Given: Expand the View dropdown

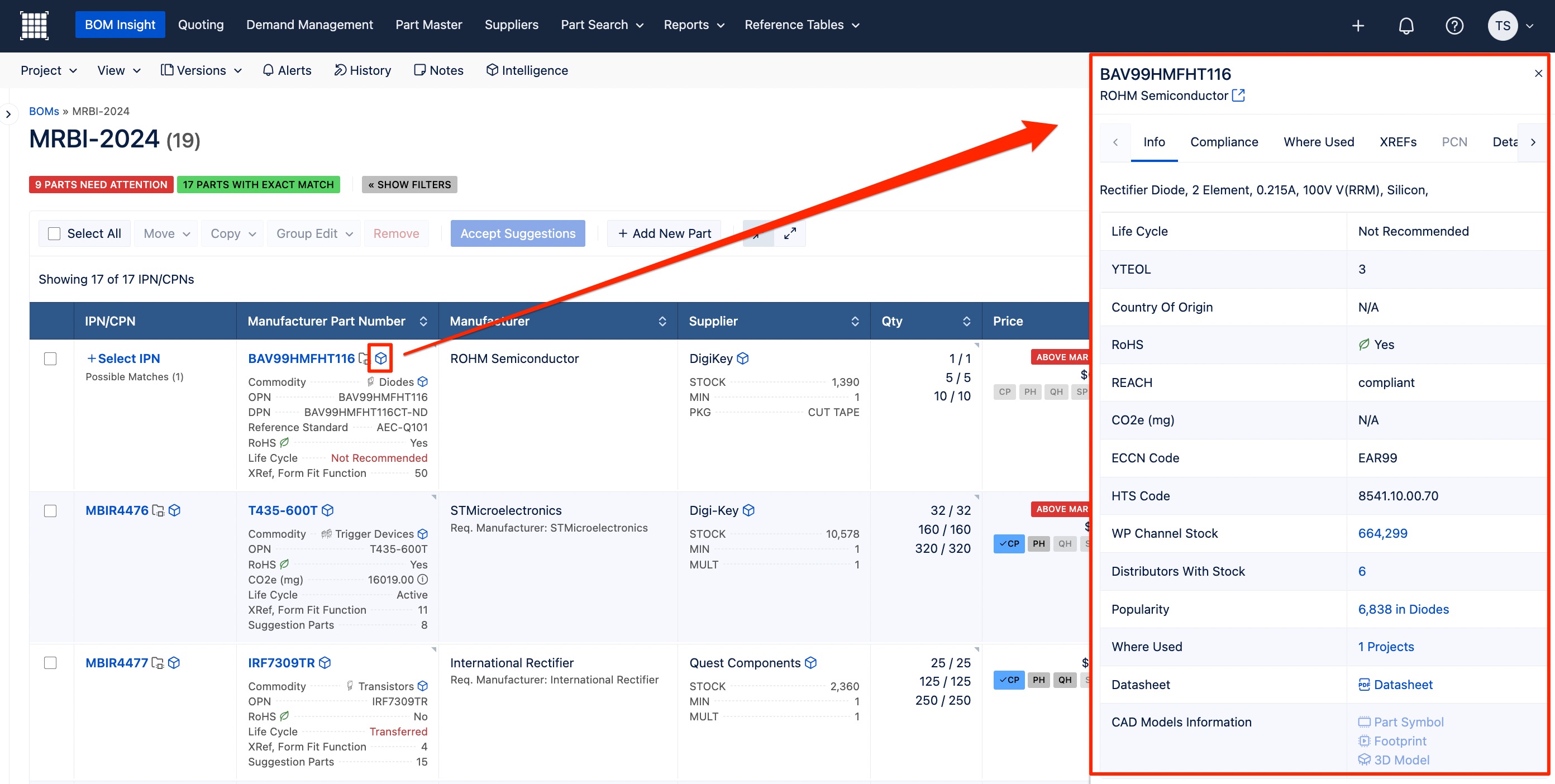Looking at the screenshot, I should click(119, 70).
